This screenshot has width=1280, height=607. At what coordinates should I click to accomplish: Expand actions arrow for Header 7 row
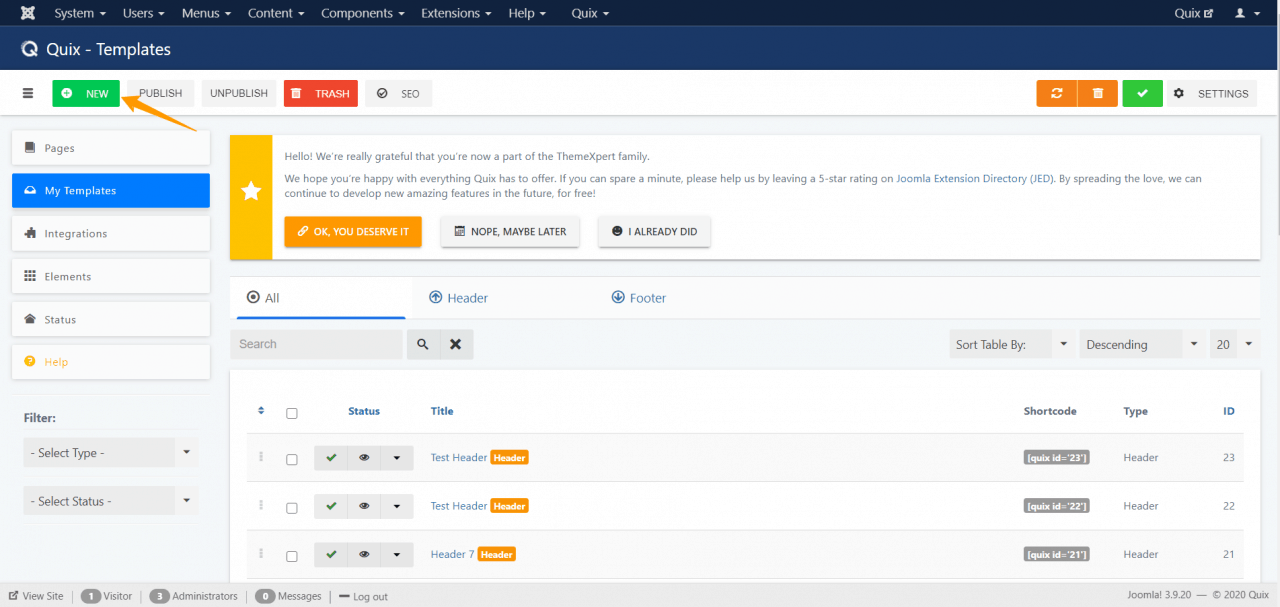tap(397, 554)
